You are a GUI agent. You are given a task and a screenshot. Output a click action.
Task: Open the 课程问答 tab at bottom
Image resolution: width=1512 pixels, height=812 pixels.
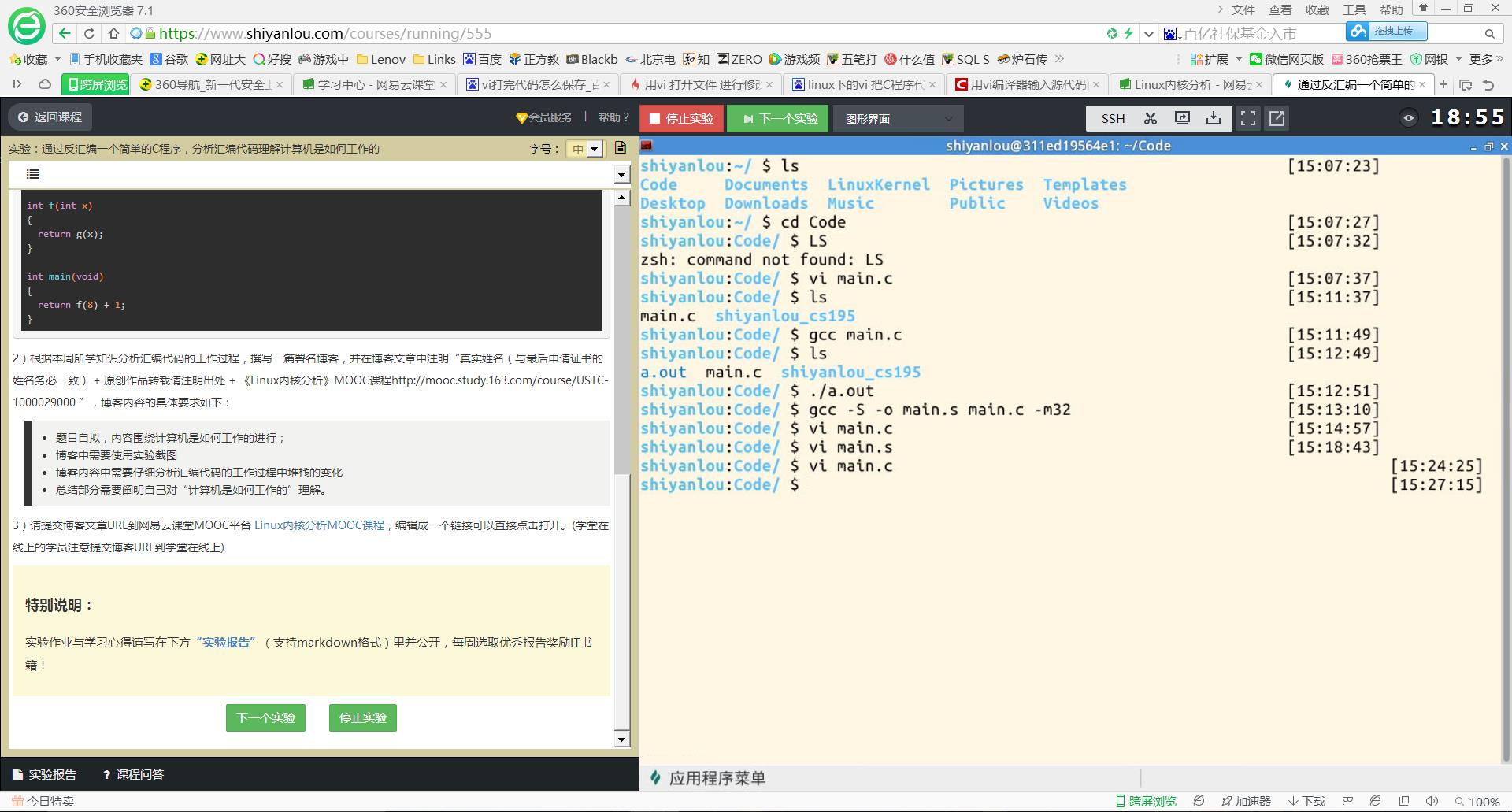pyautogui.click(x=133, y=774)
